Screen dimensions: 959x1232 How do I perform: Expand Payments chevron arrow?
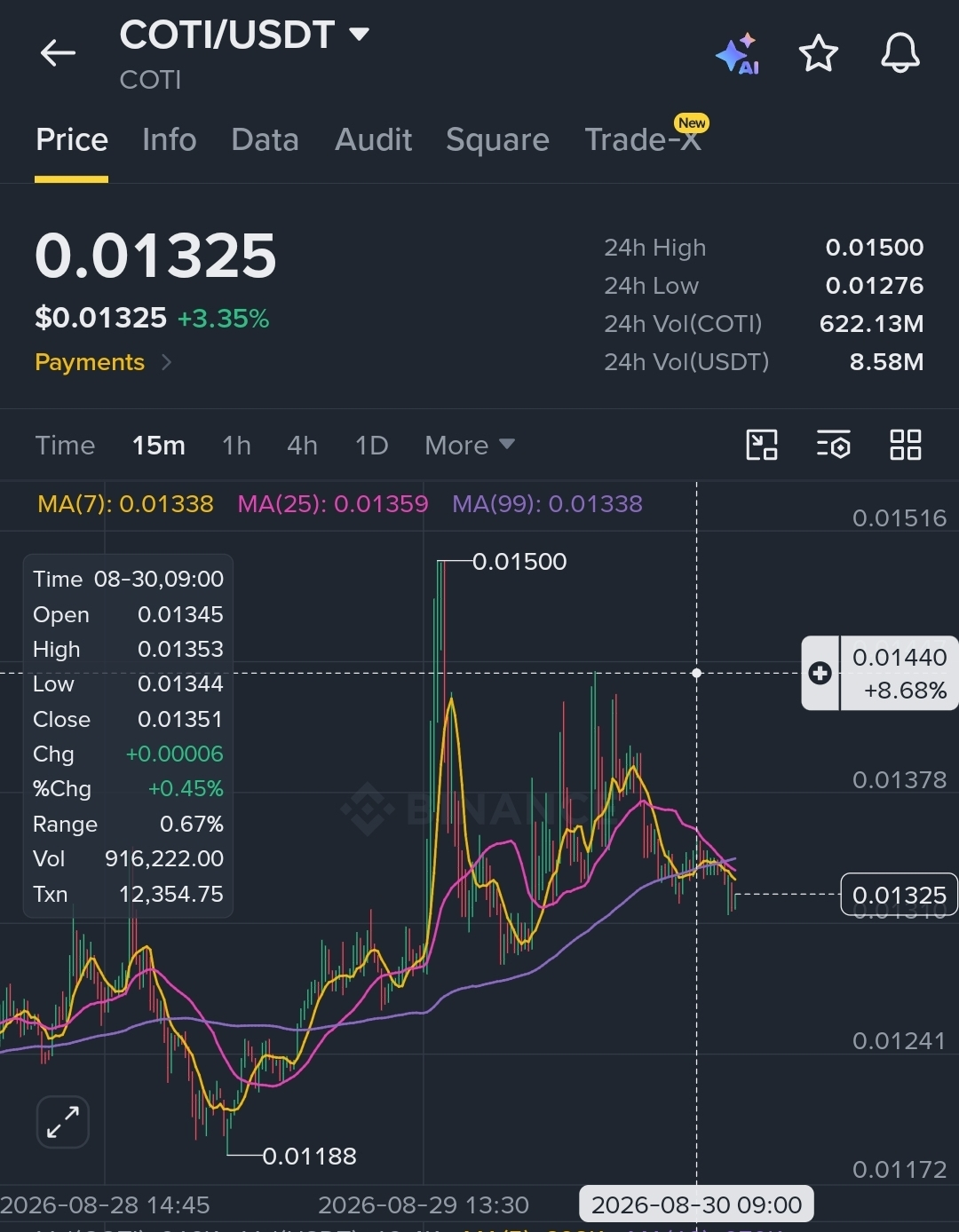[x=166, y=362]
